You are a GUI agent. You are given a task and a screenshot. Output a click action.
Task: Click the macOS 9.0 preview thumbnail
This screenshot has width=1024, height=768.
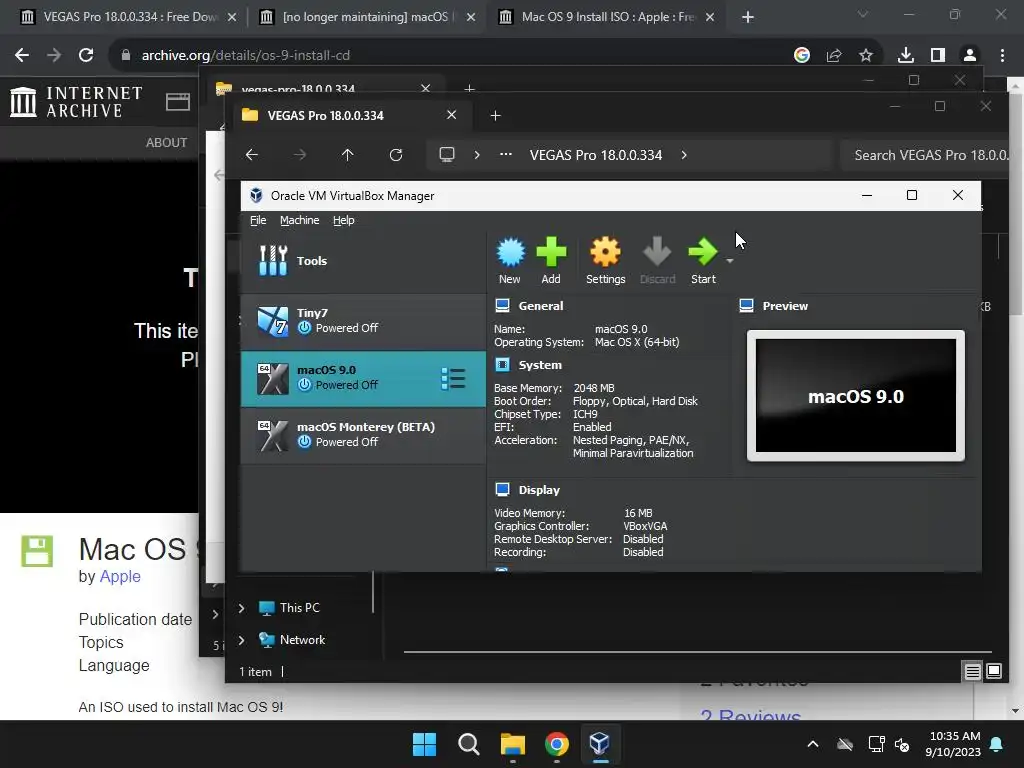(x=856, y=396)
